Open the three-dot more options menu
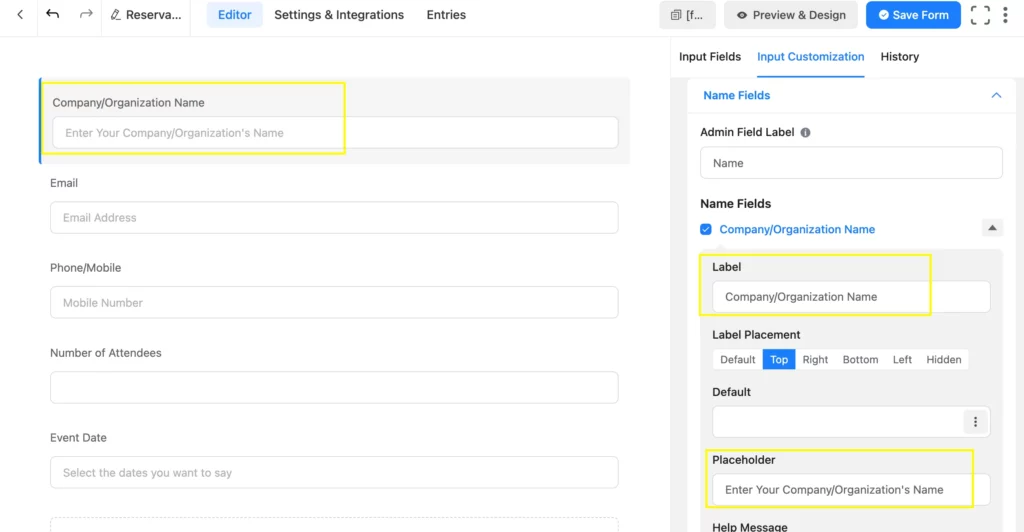This screenshot has width=1024, height=532. pos(1006,14)
